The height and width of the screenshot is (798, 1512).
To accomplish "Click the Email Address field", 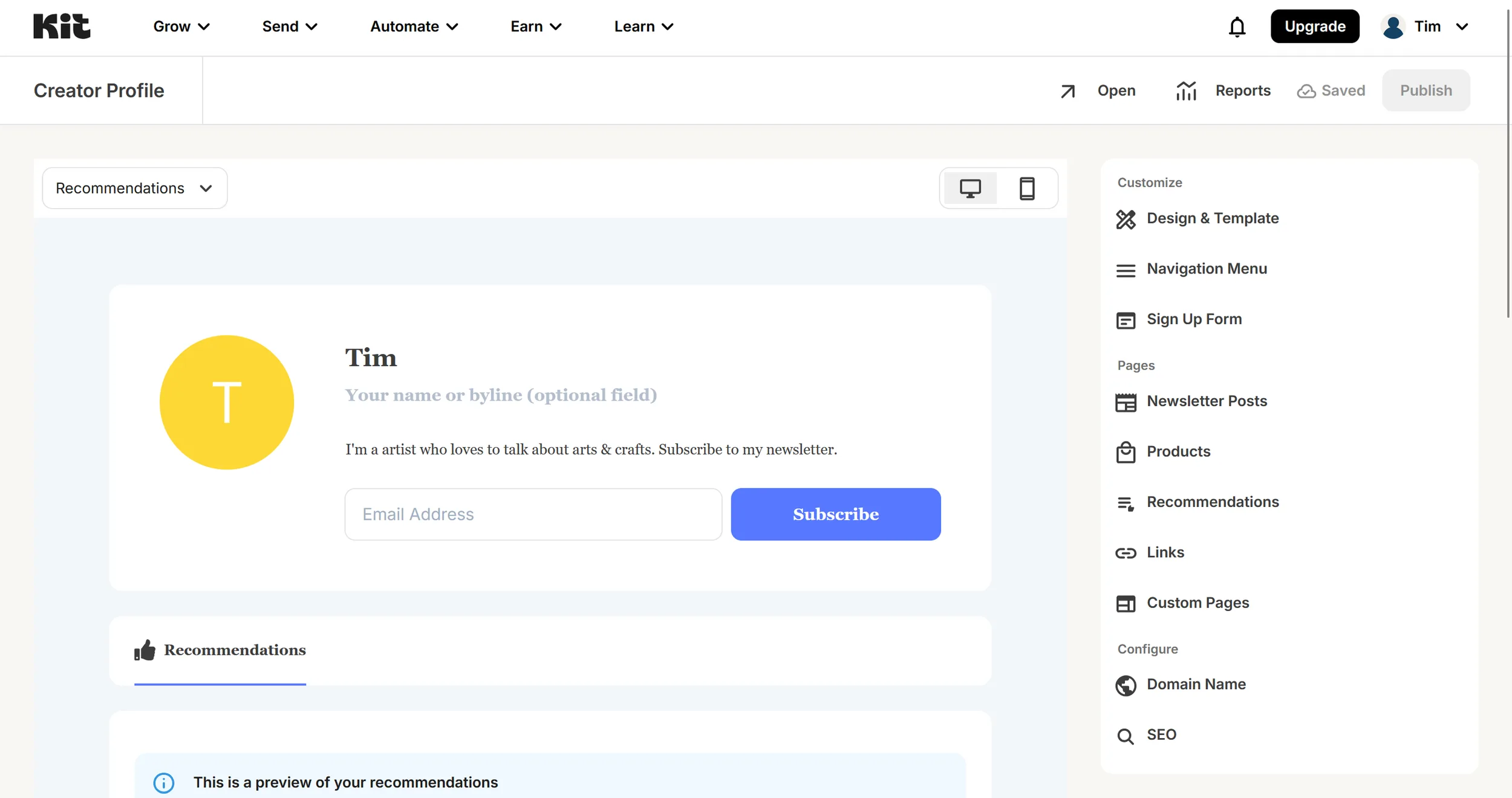I will click(x=533, y=514).
